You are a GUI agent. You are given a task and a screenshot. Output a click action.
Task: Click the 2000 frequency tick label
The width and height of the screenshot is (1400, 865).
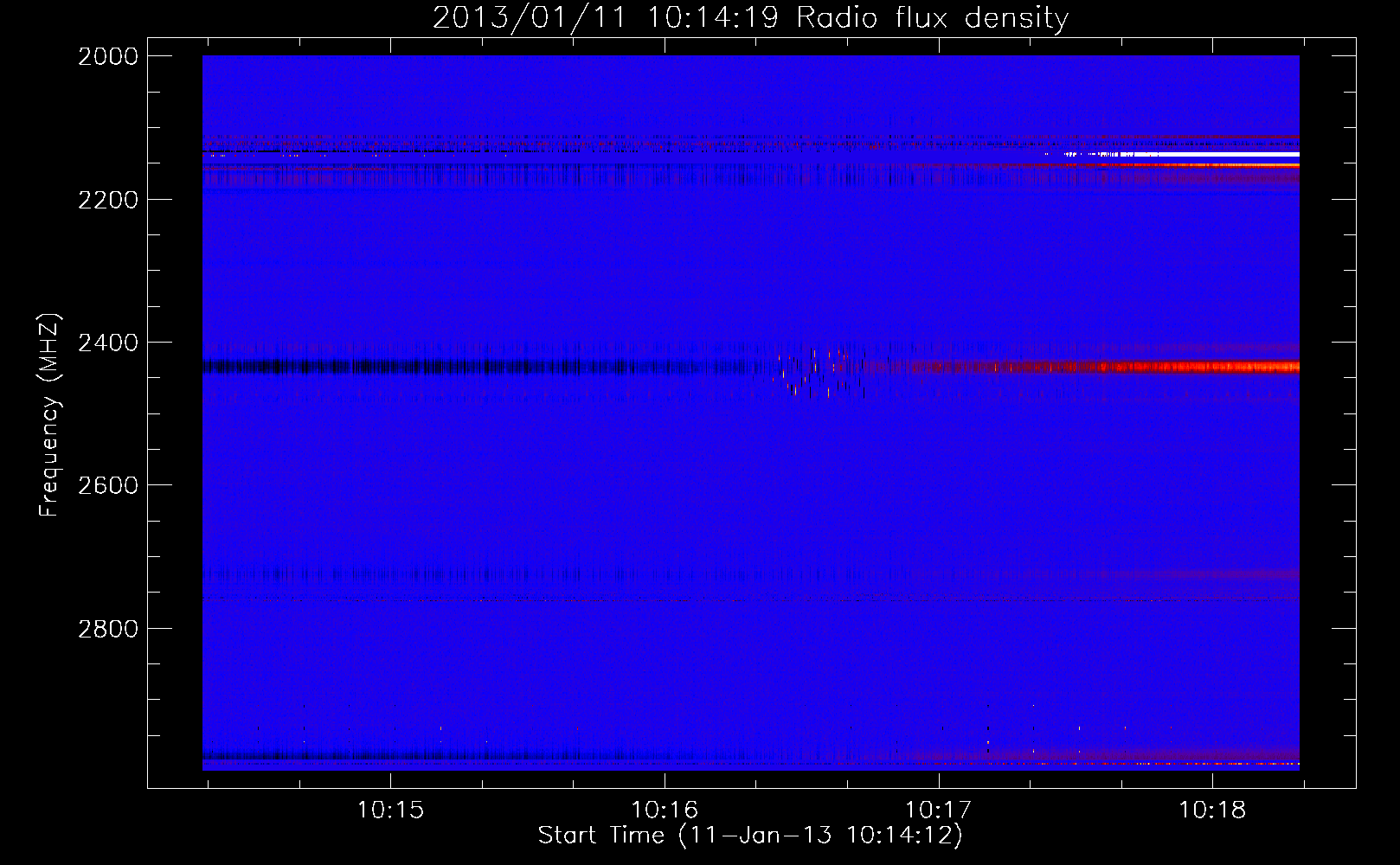pyautogui.click(x=108, y=56)
